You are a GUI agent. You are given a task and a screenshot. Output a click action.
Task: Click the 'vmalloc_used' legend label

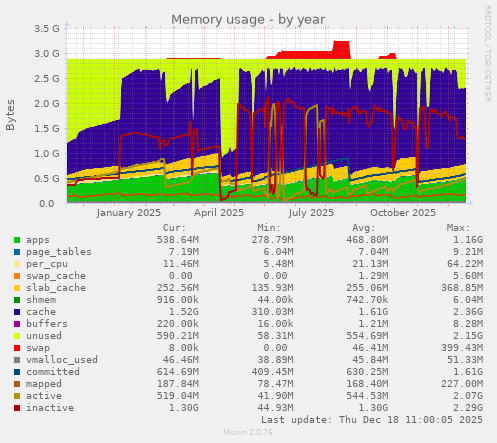pos(62,360)
